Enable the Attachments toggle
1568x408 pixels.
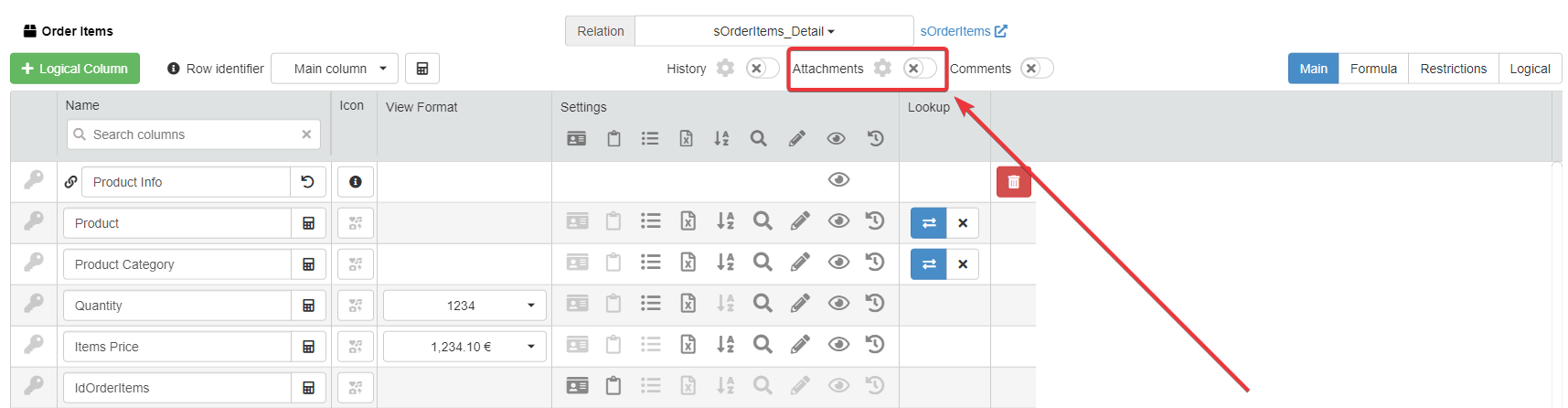click(919, 69)
